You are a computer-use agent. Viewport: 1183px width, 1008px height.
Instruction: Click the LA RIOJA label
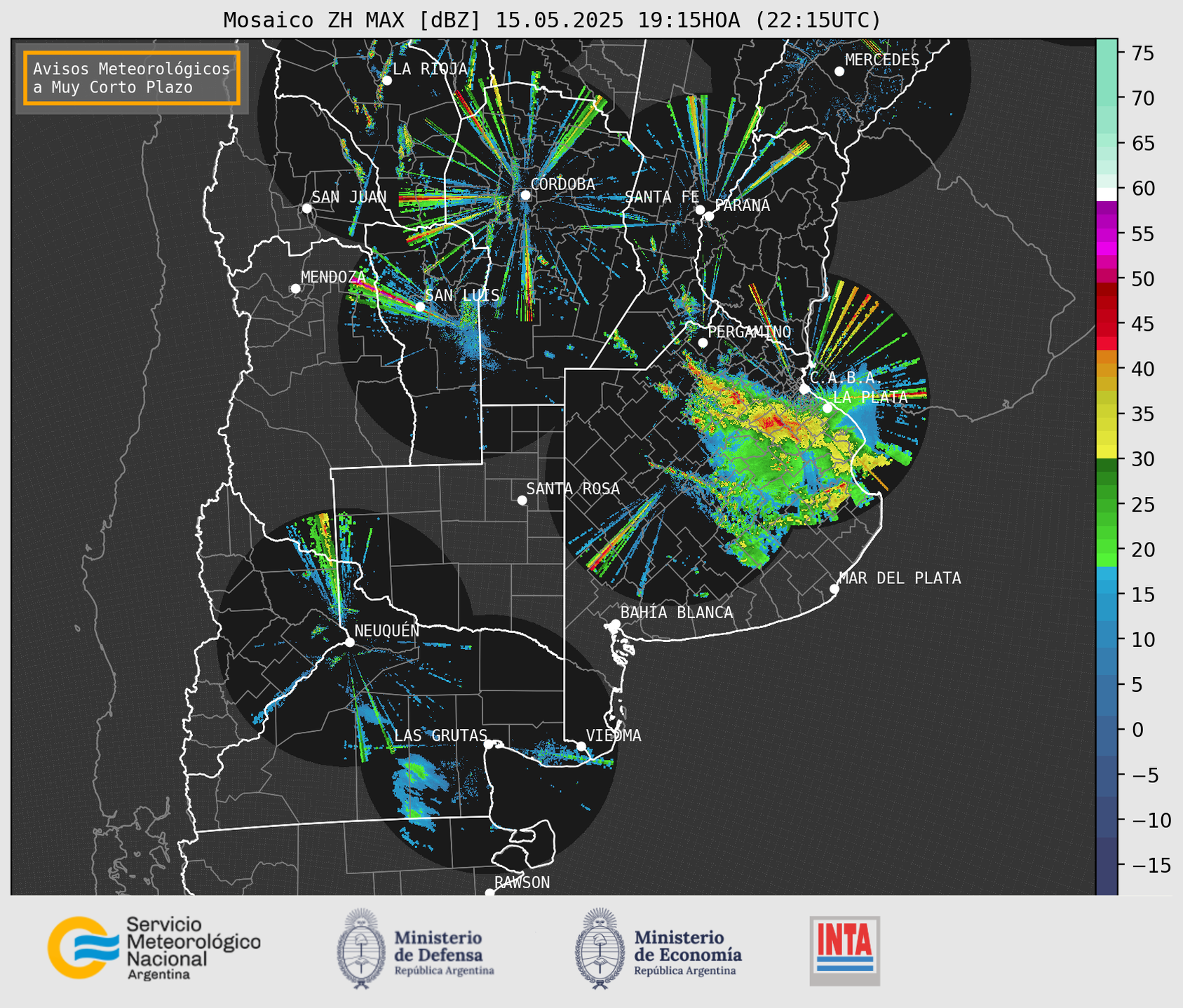pos(430,69)
